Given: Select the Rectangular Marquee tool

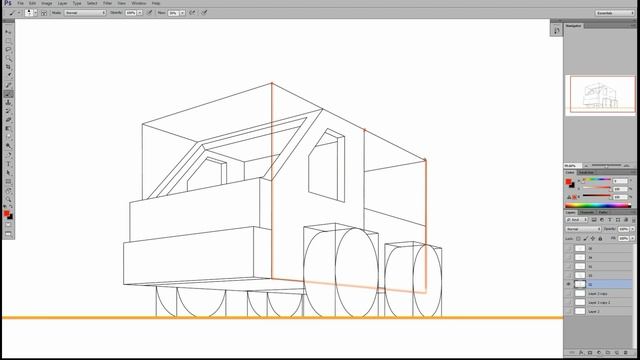Looking at the screenshot, I should 8,41.
